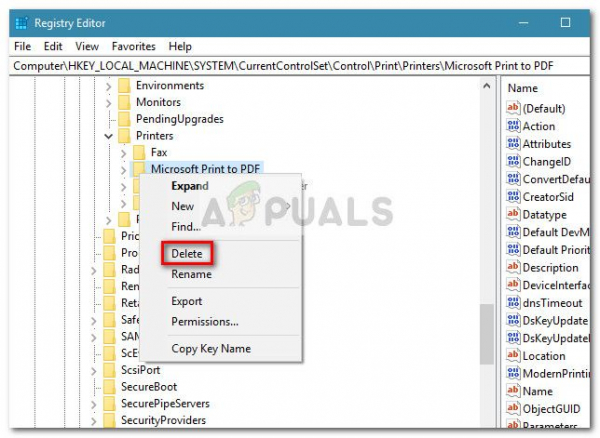This screenshot has height=438, width=600.
Task: Click the (Default) string value icon
Action: click(x=513, y=108)
